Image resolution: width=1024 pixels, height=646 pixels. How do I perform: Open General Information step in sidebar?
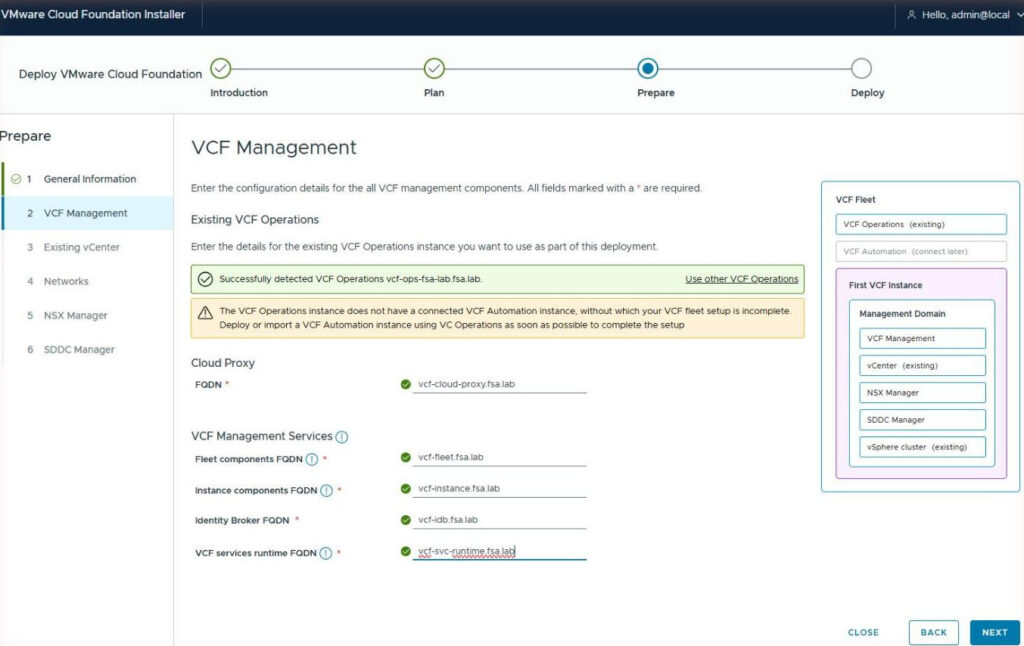88,179
